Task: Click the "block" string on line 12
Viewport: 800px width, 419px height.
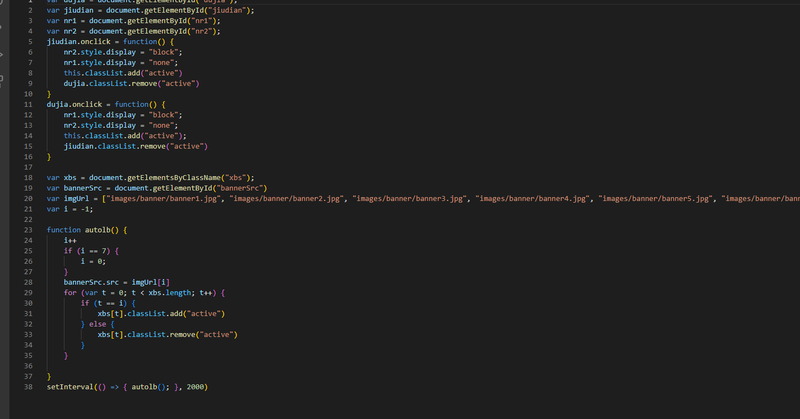Action: (163, 115)
